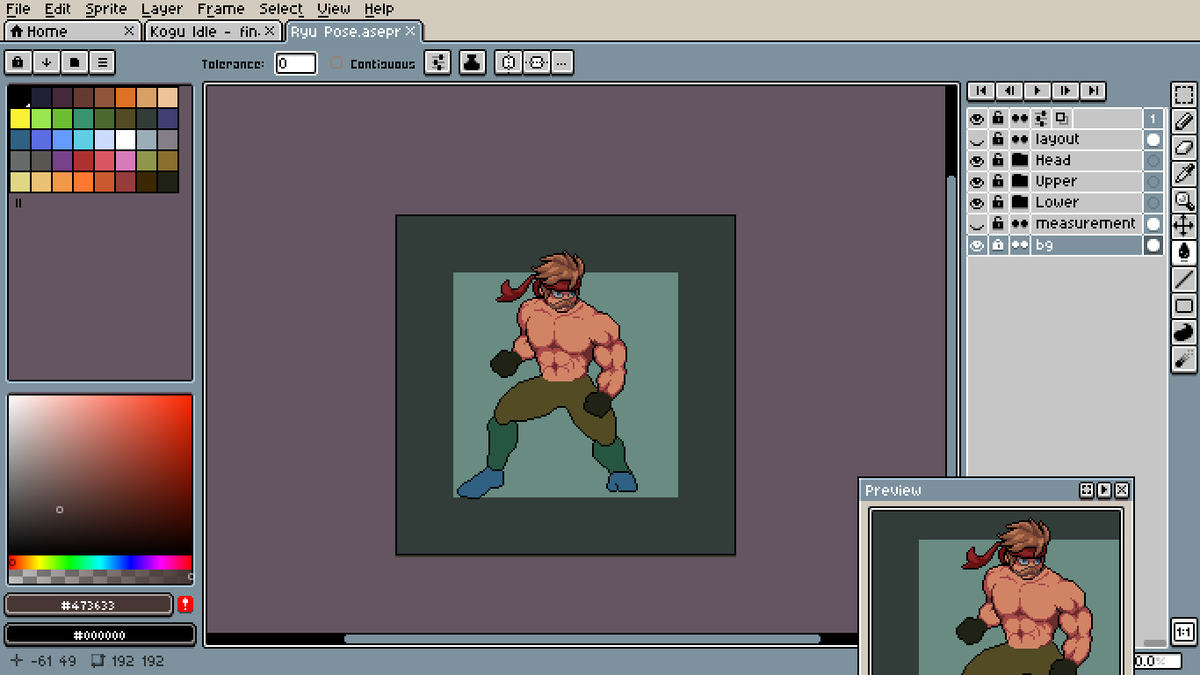Select the Rectangular Marquee tool

pyautogui.click(x=1184, y=95)
